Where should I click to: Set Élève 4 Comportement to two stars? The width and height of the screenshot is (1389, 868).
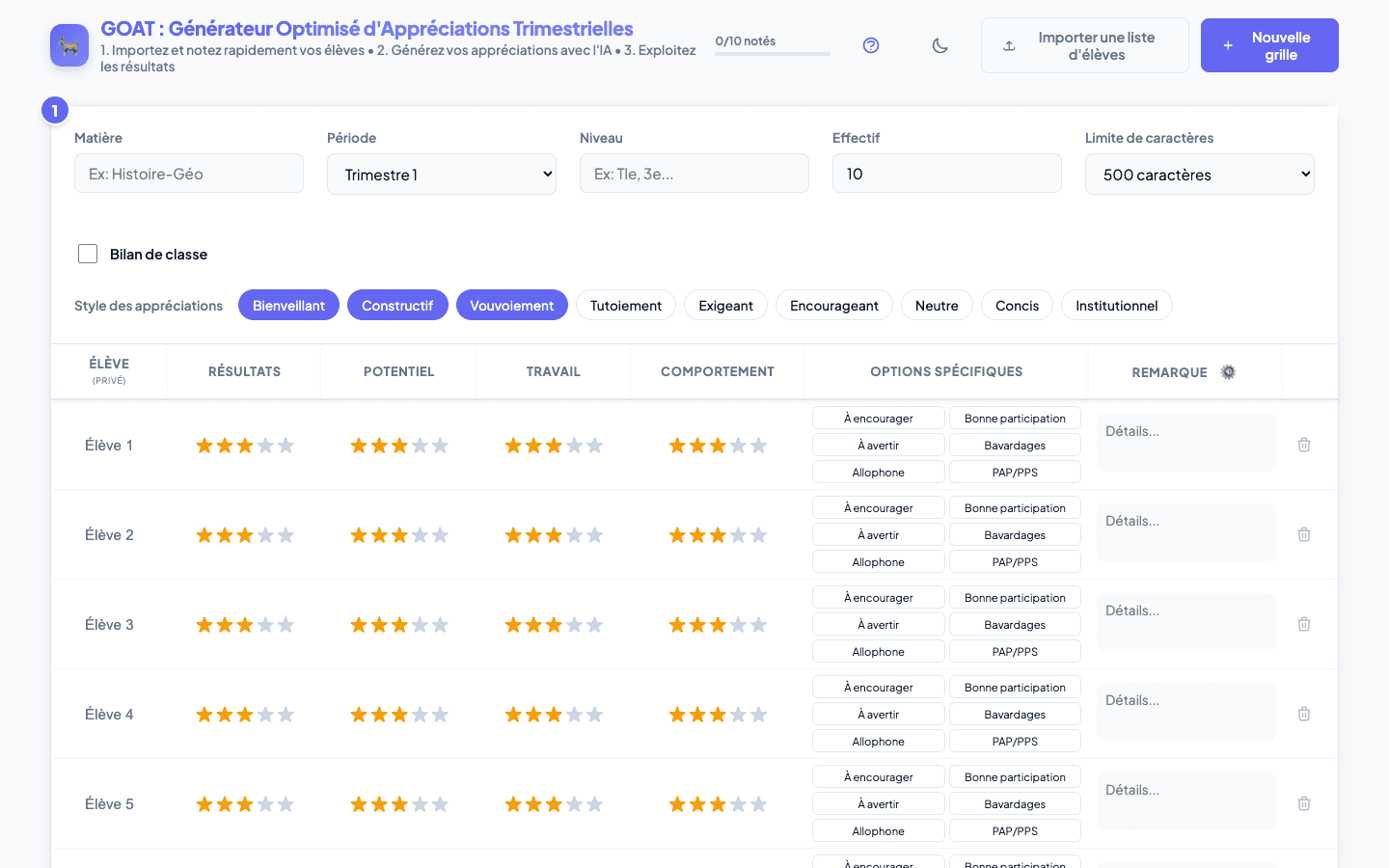point(697,715)
